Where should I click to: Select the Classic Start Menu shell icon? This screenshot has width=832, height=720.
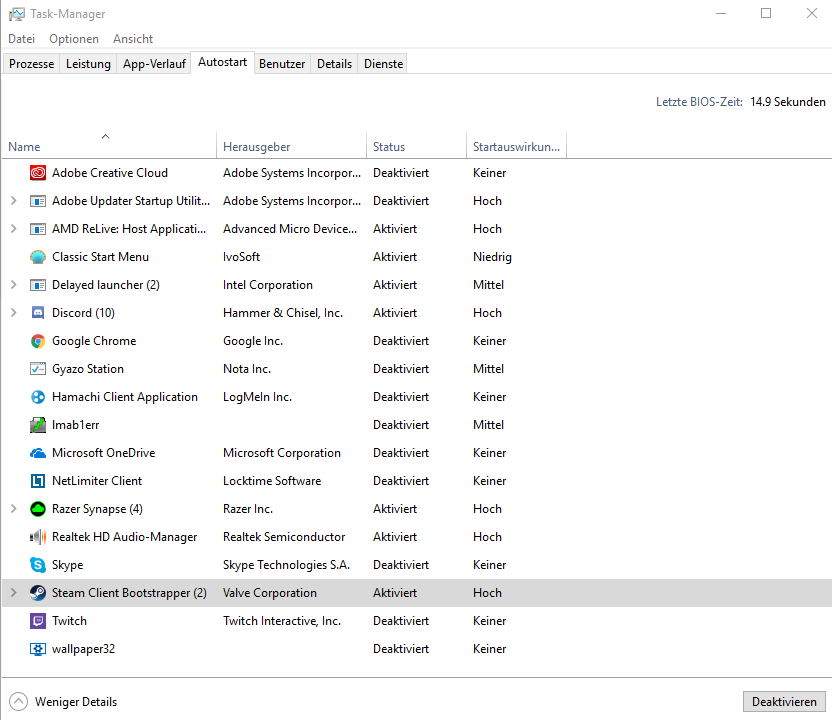[x=38, y=257]
